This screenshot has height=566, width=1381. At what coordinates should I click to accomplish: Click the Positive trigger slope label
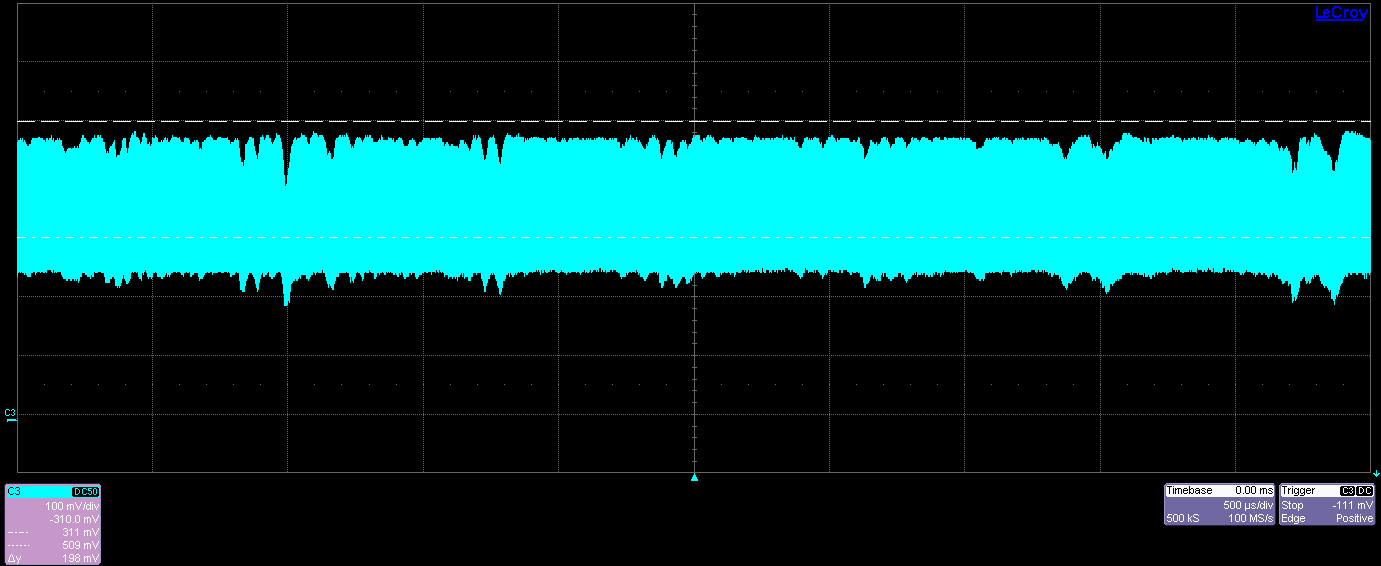(1355, 518)
